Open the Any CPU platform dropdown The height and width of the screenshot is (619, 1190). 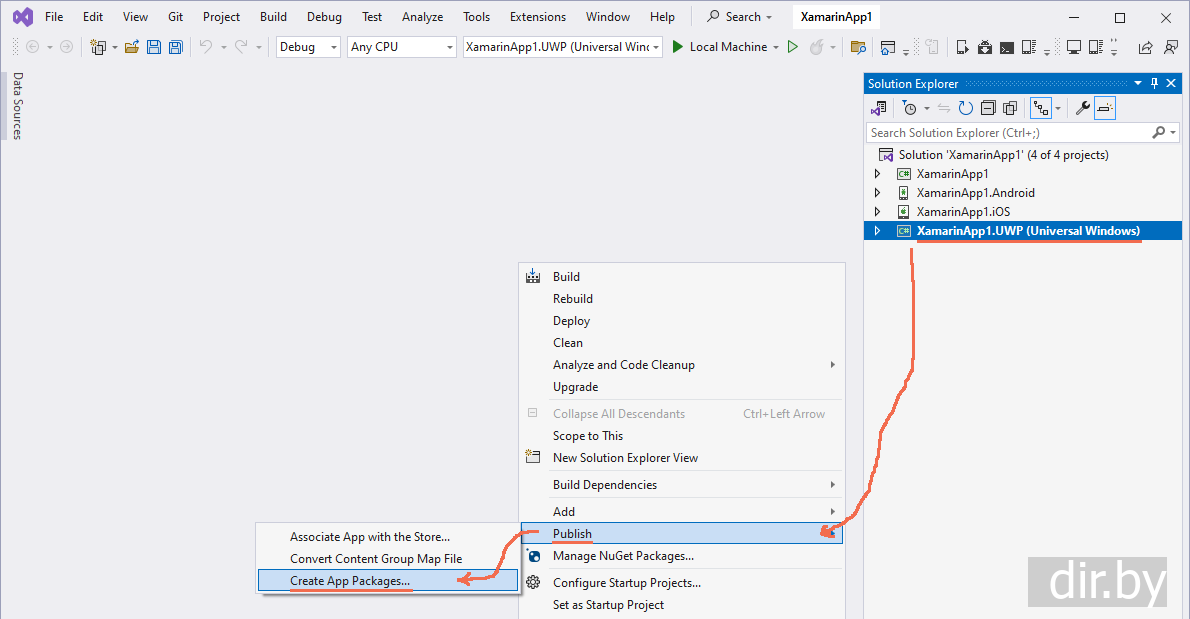pyautogui.click(x=402, y=47)
